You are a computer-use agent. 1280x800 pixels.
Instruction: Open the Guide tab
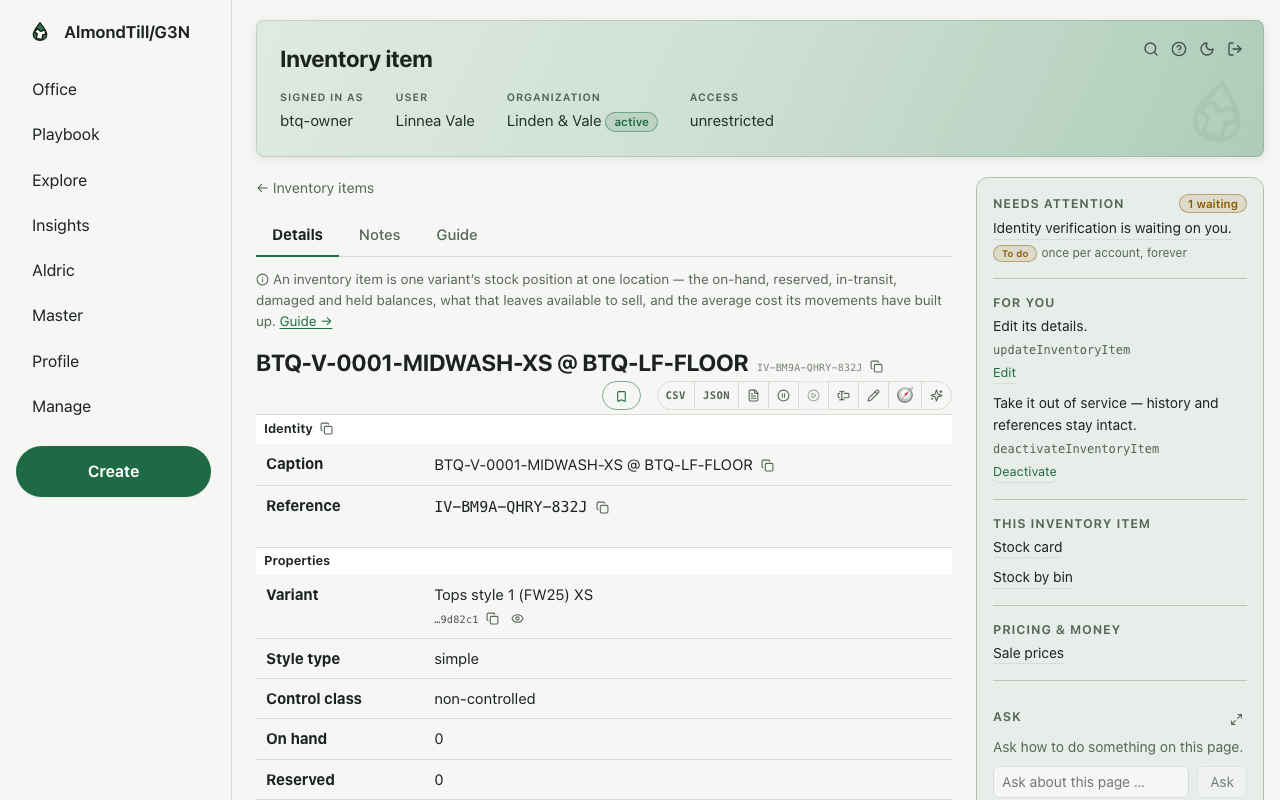point(457,235)
